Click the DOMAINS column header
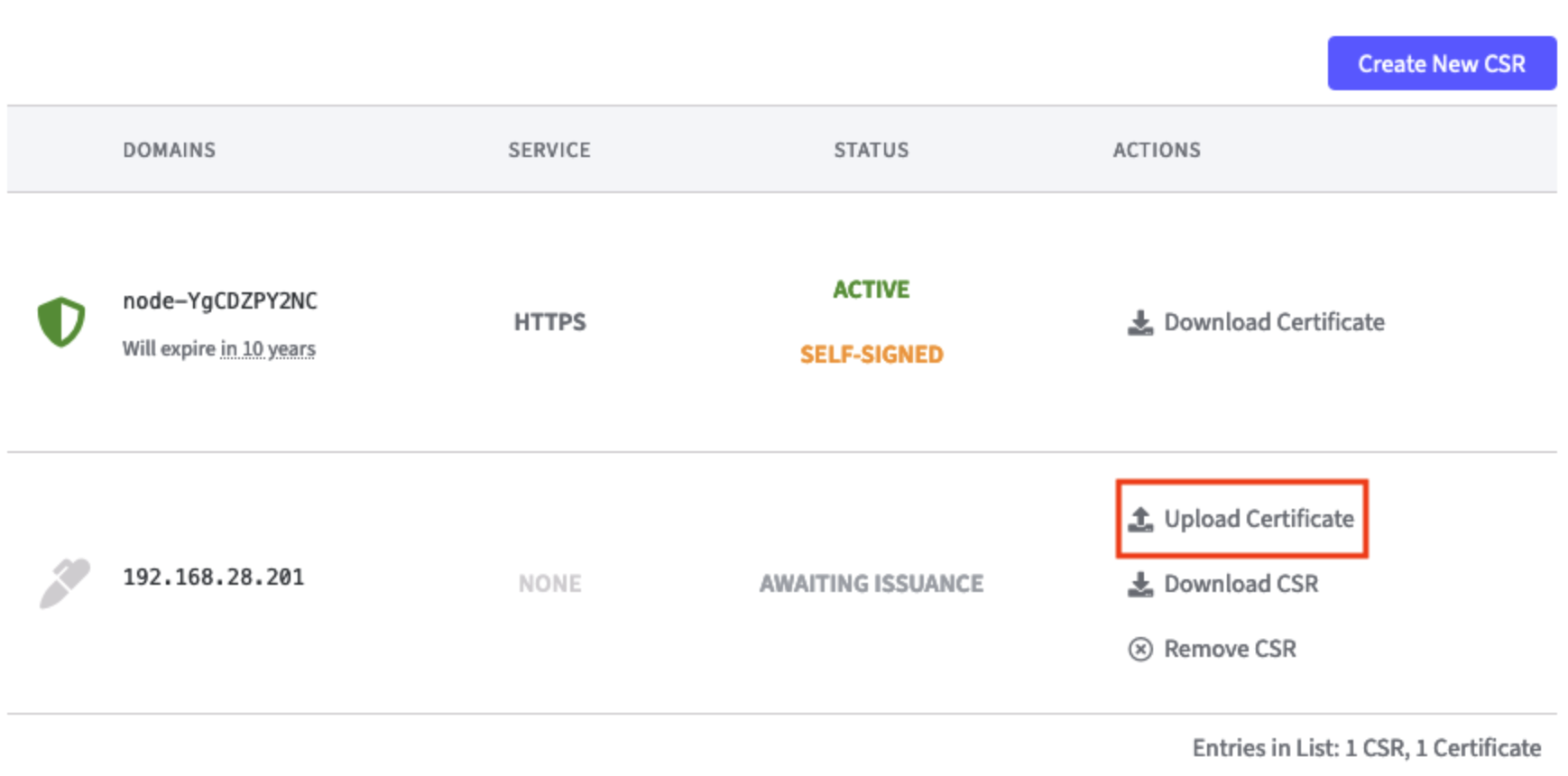Viewport: 1568px width, 776px height. tap(170, 150)
